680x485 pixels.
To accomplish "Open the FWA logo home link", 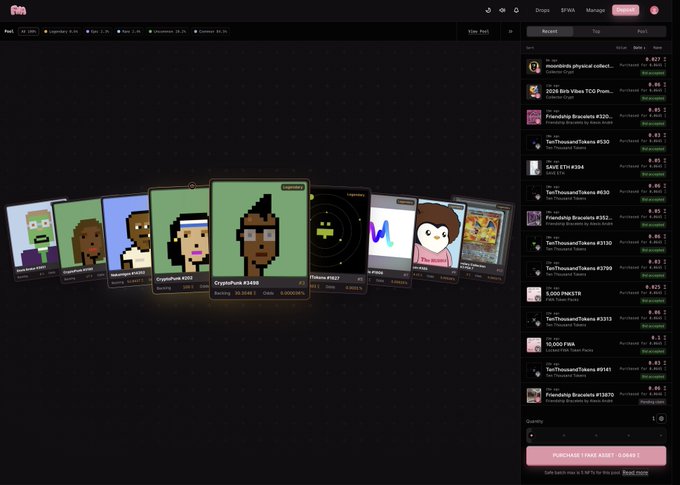I will point(18,10).
